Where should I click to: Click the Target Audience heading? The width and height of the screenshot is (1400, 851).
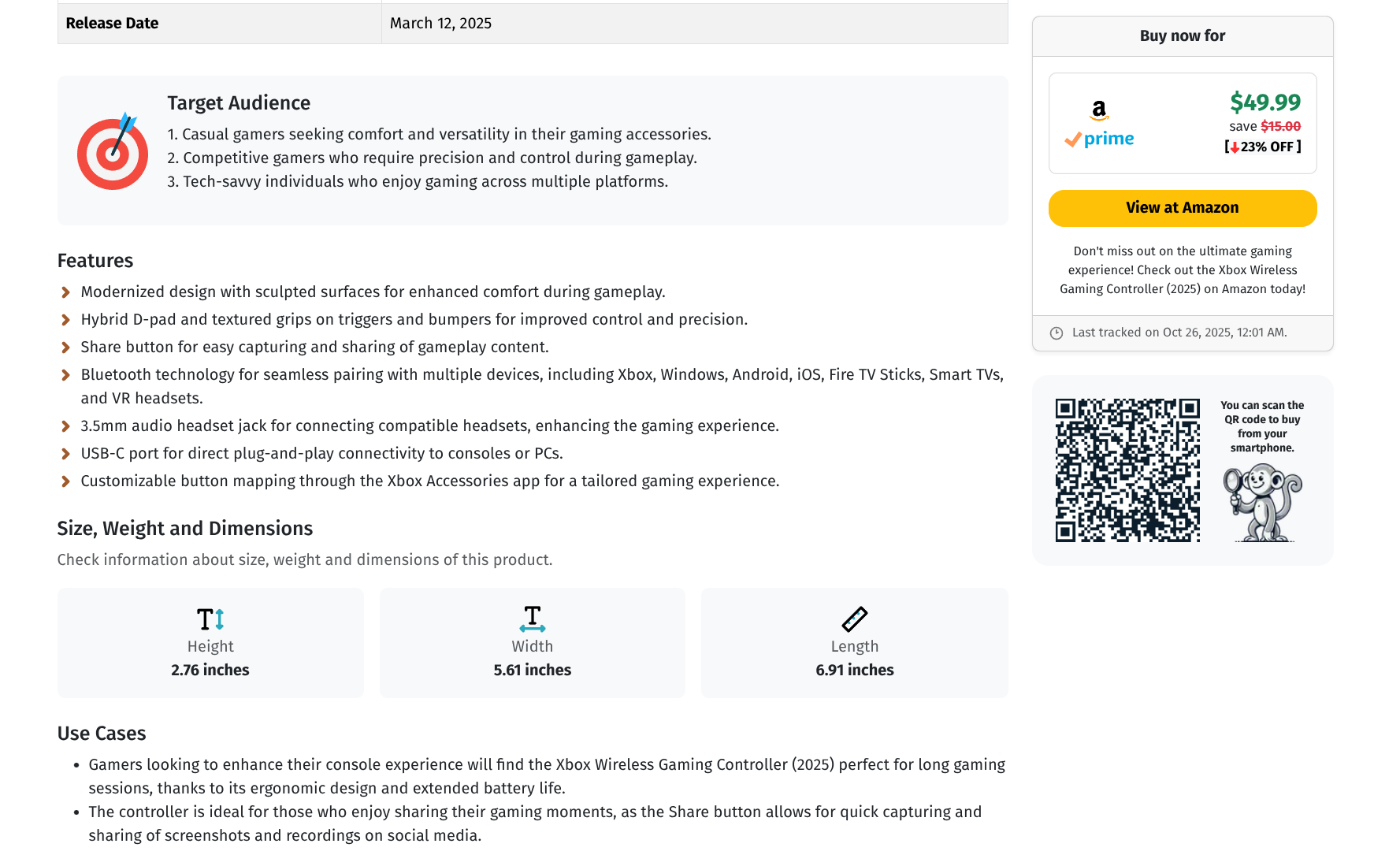[x=239, y=103]
